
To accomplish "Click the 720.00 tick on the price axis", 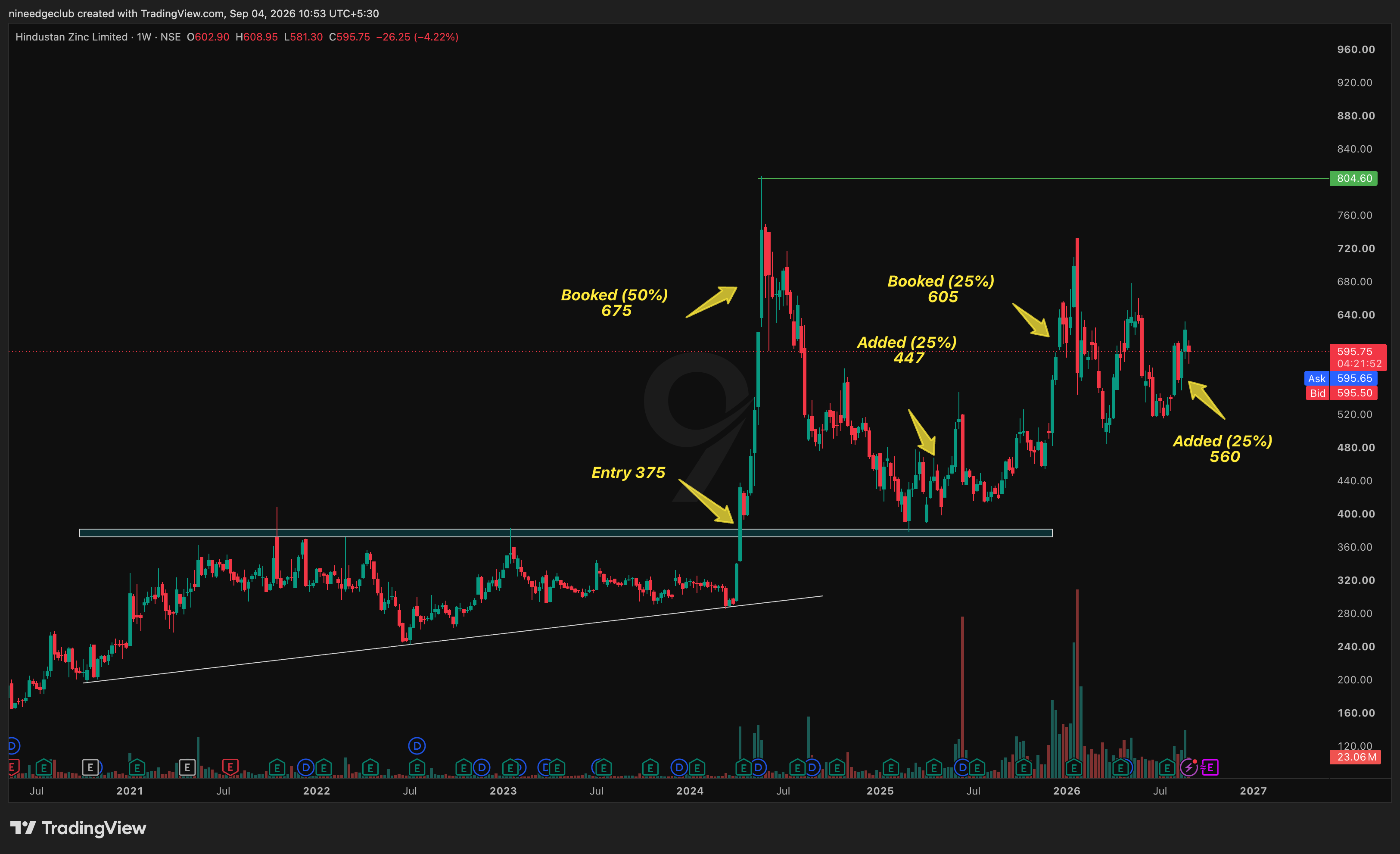I will (1356, 248).
